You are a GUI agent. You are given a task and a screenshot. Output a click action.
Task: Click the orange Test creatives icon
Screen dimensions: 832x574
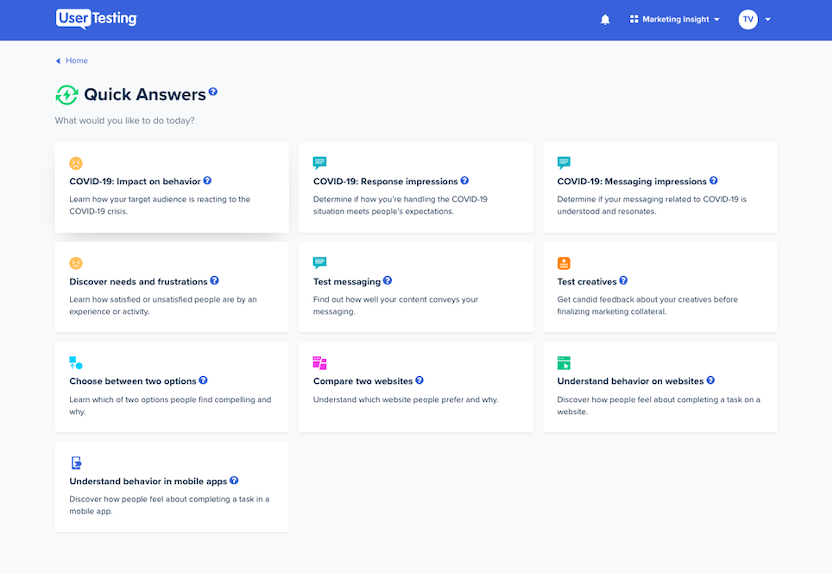[x=564, y=263]
